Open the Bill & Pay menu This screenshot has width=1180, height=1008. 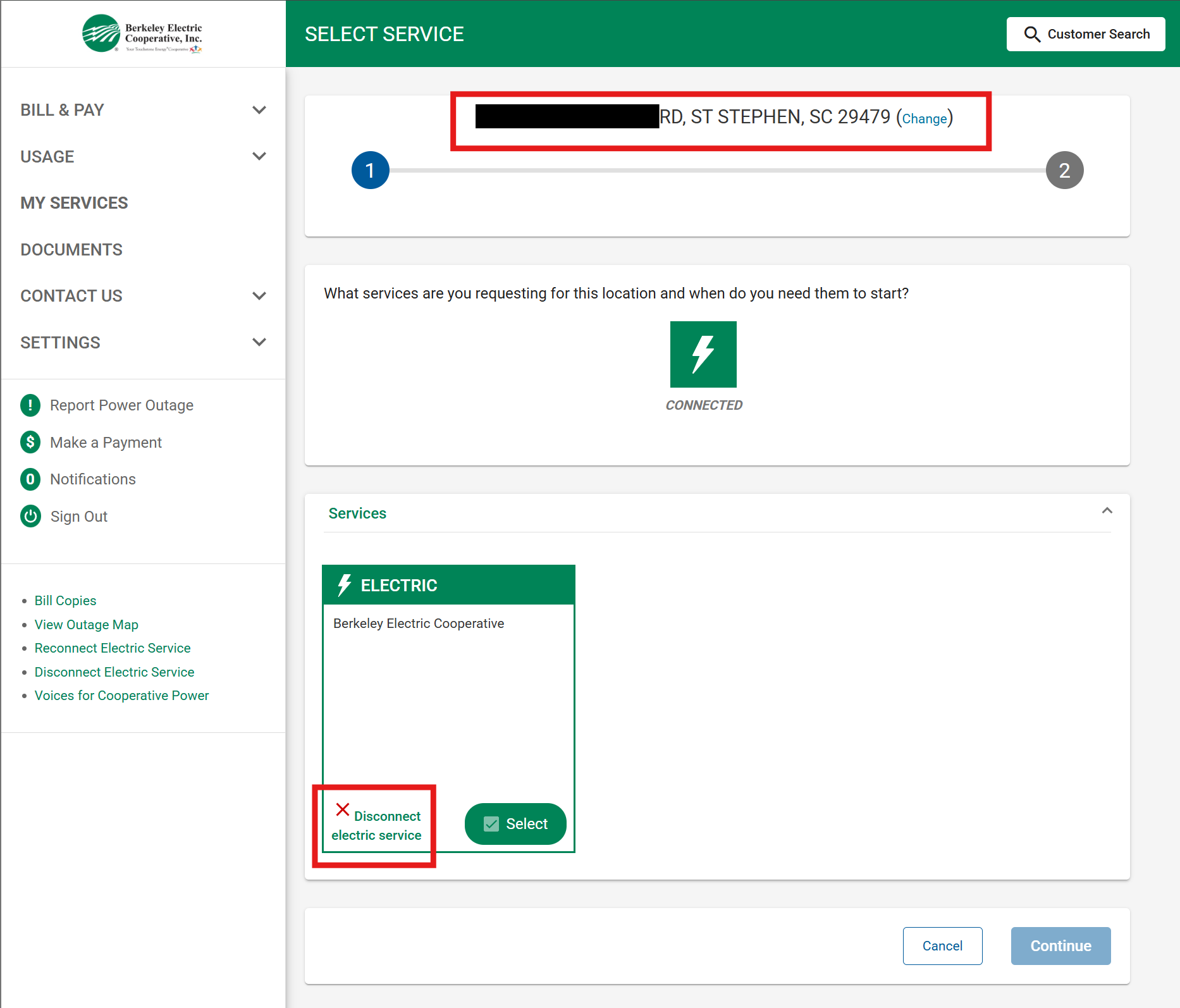click(x=143, y=110)
